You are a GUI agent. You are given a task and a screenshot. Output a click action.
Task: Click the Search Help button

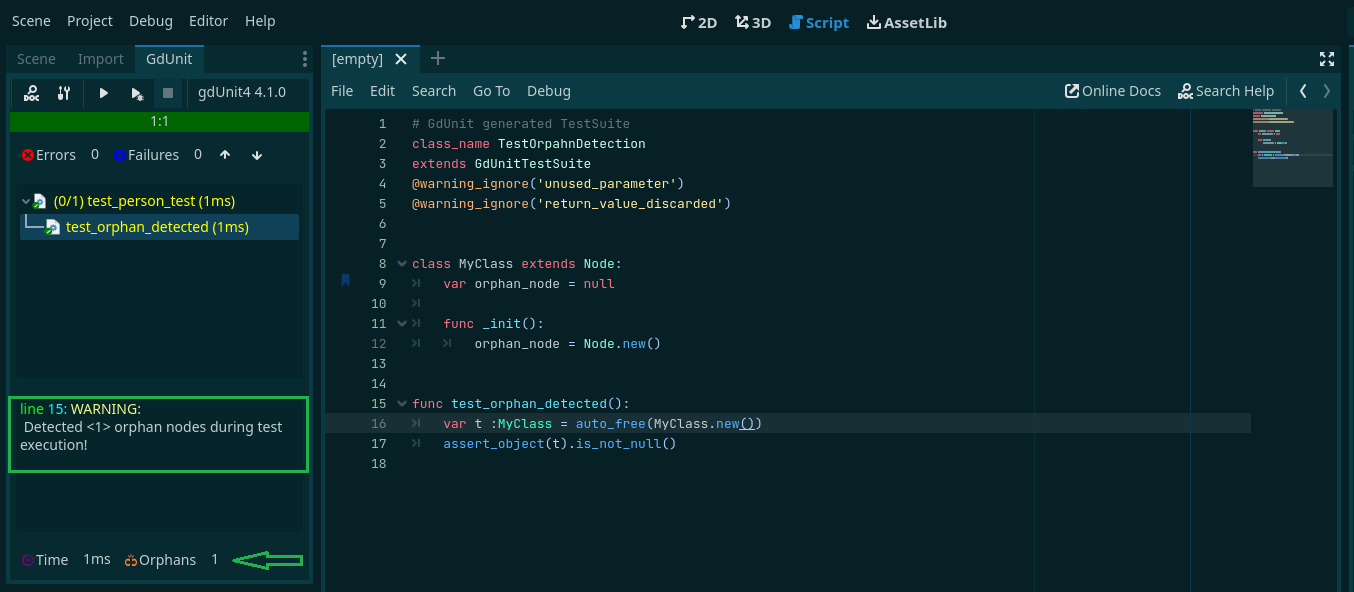tap(1226, 90)
